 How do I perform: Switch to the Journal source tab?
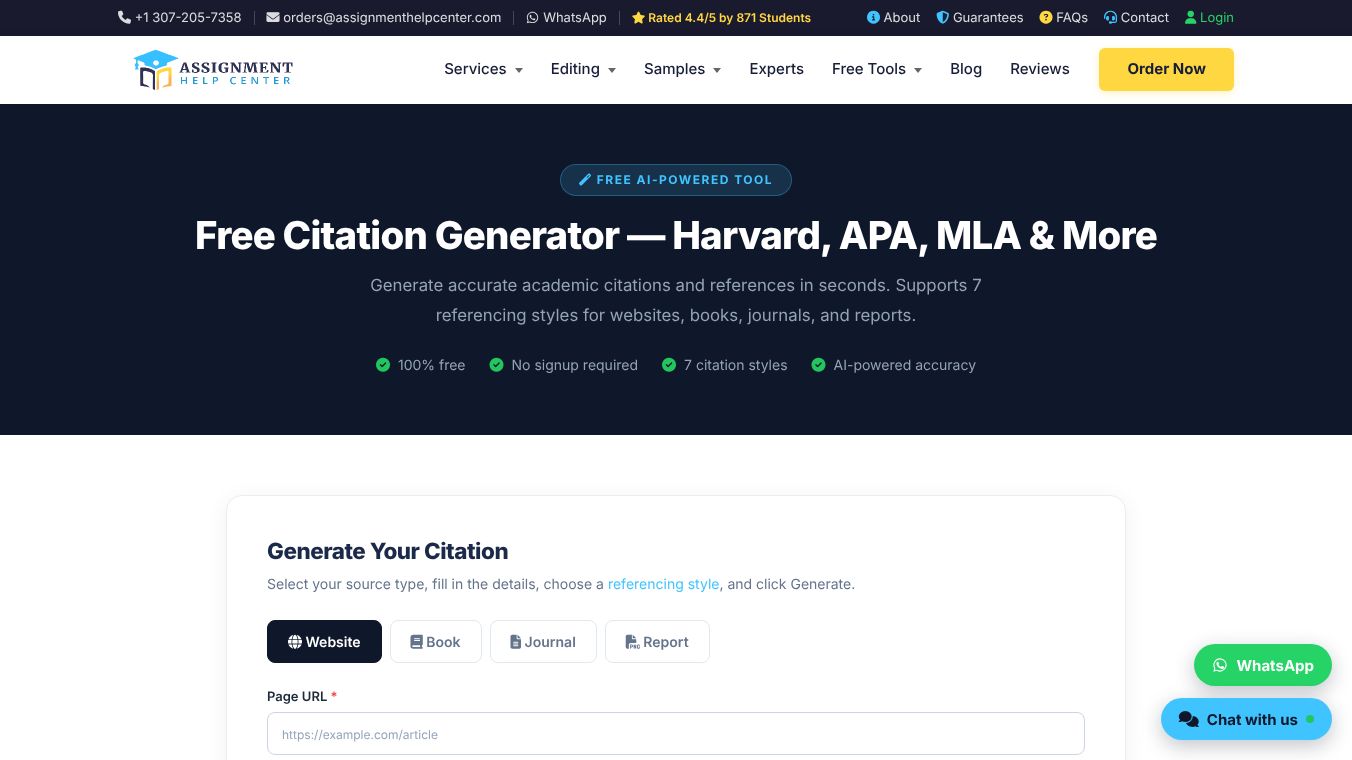(x=543, y=642)
